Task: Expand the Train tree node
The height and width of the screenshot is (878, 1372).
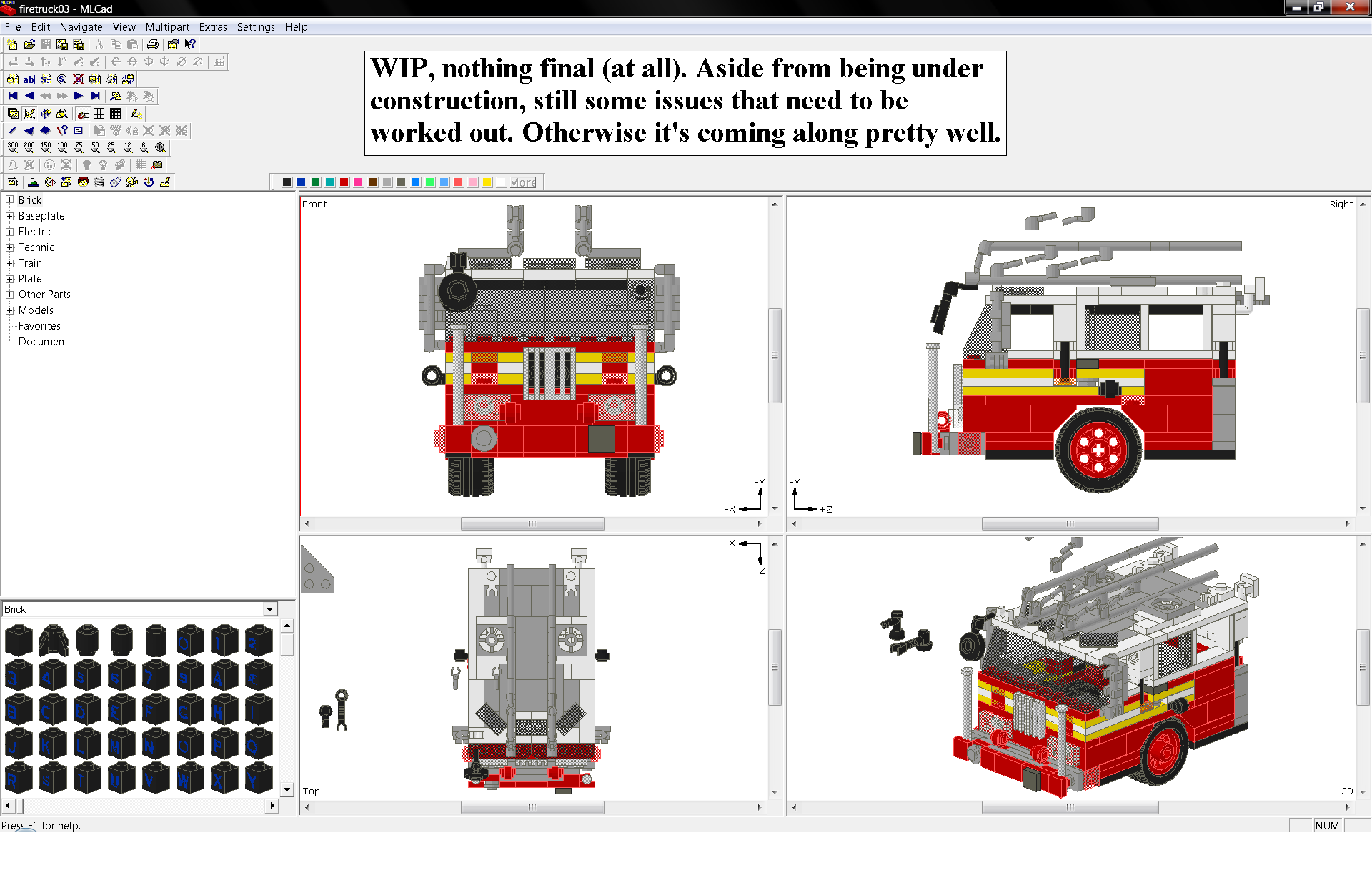Action: (10, 262)
